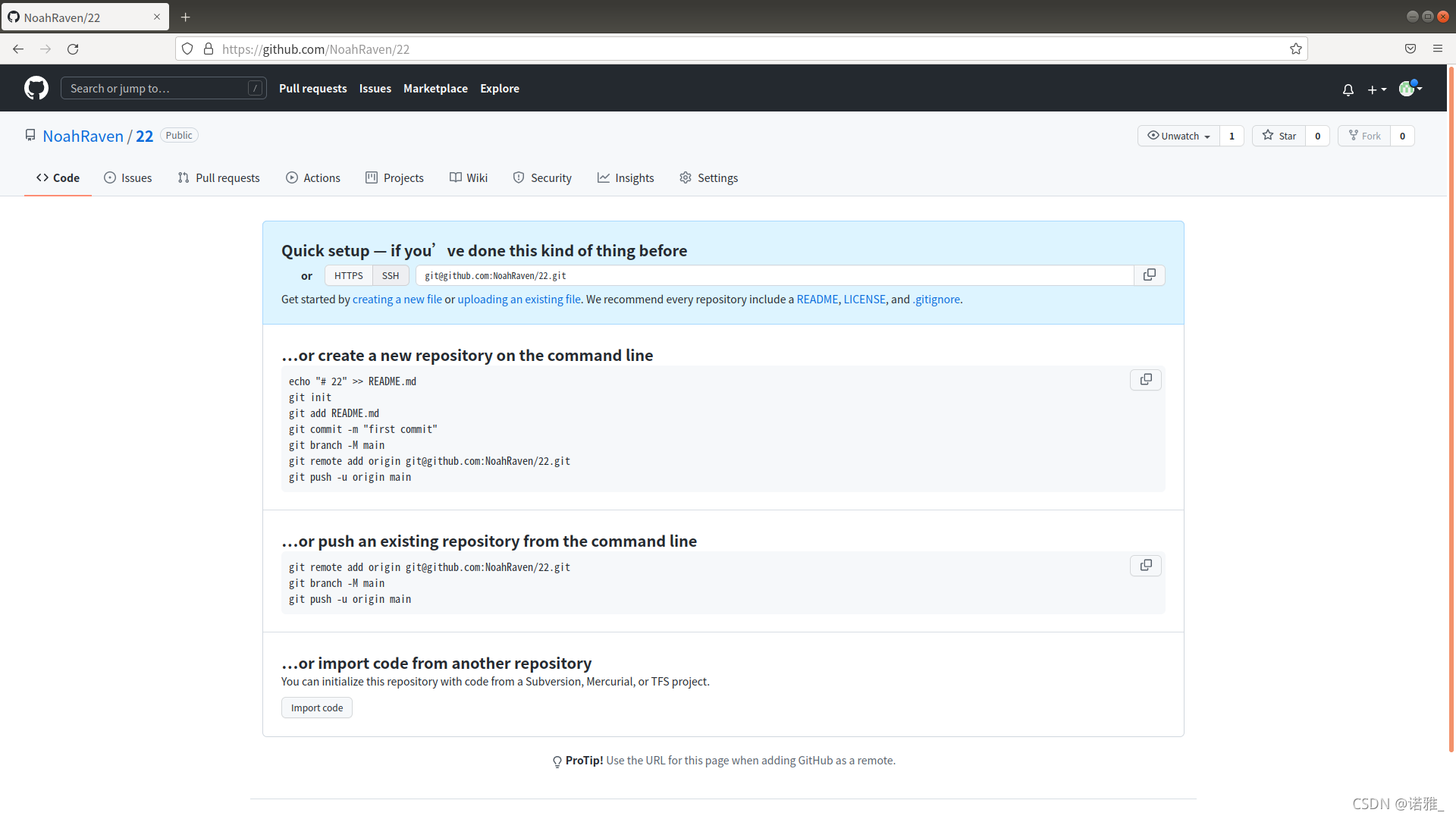Click the page vertical scrollbar
Image resolution: width=1456 pixels, height=819 pixels.
[1451, 409]
